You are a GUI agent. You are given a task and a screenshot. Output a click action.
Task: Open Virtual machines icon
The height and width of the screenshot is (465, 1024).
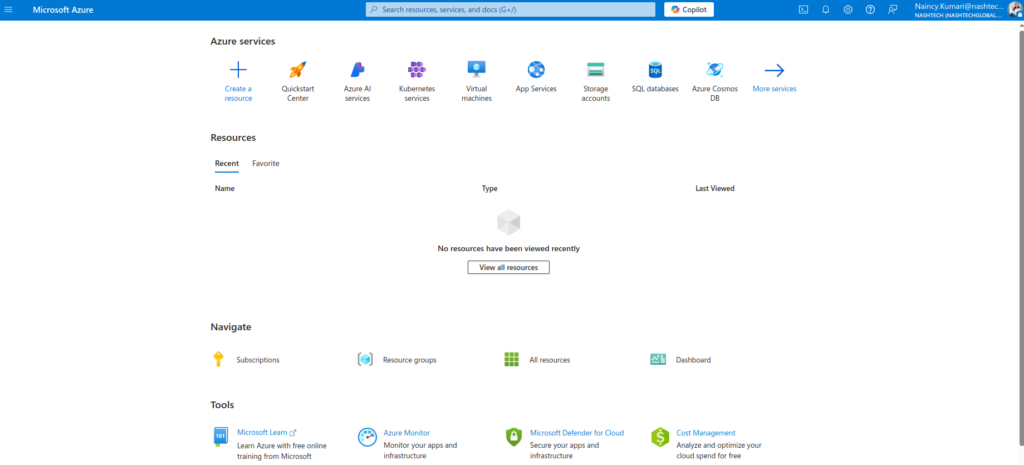[476, 69]
